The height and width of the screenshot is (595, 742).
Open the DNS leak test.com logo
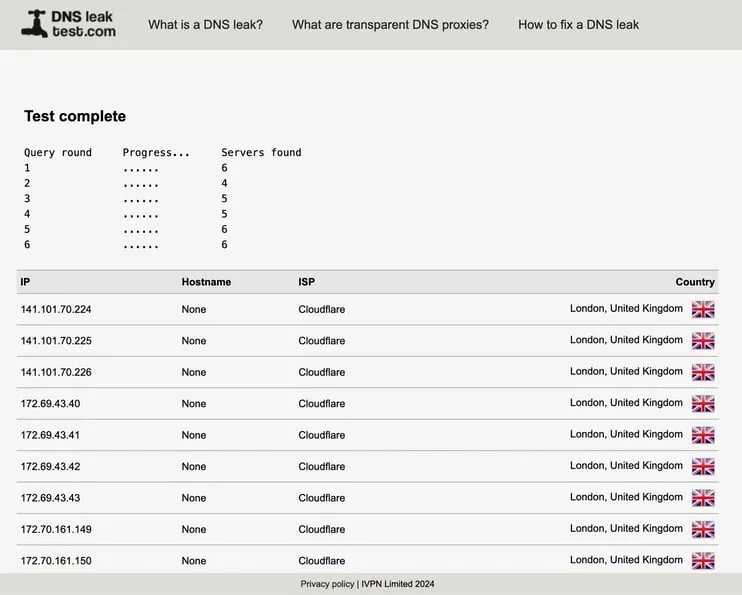coord(69,24)
